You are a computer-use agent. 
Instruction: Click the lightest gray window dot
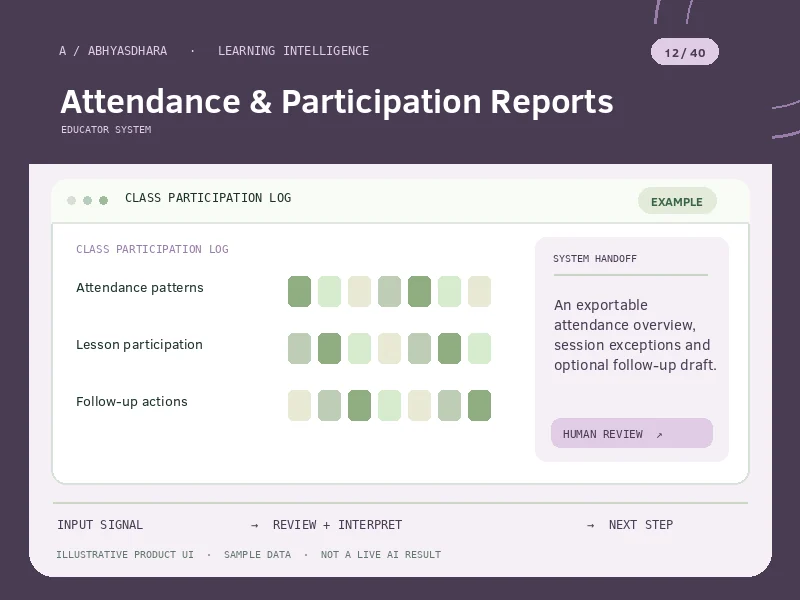tap(71, 200)
